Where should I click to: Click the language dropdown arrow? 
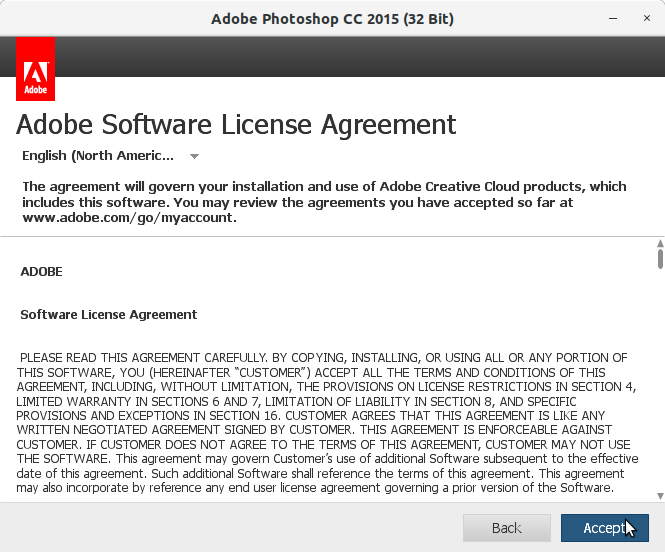pos(194,156)
